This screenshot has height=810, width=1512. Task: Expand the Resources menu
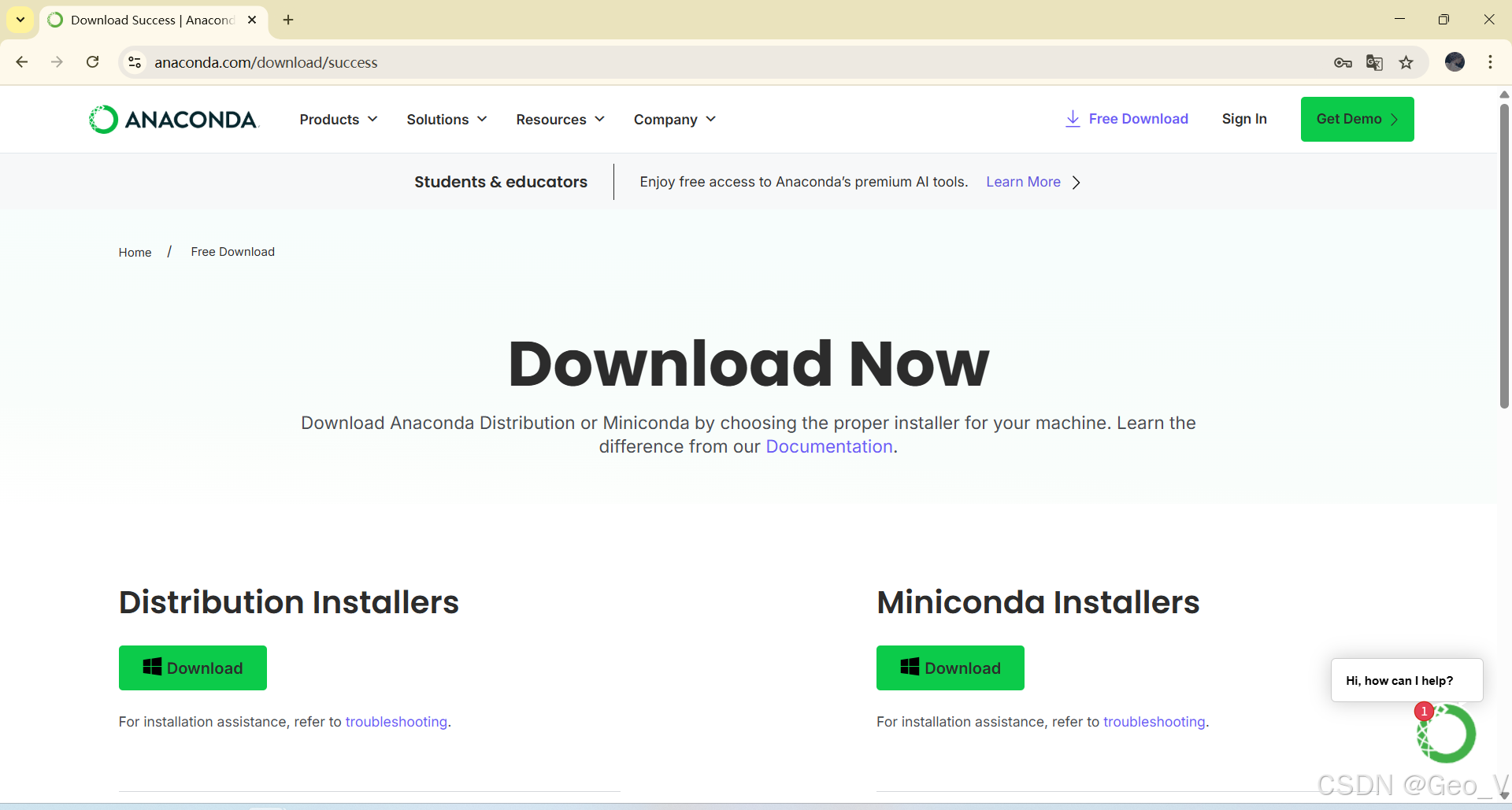pos(560,120)
